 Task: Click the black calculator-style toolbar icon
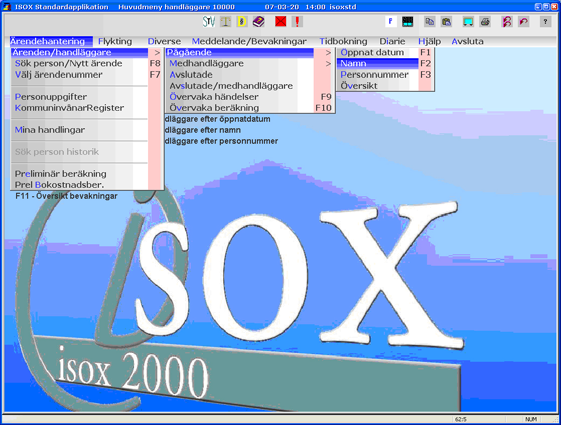pyautogui.click(x=408, y=22)
